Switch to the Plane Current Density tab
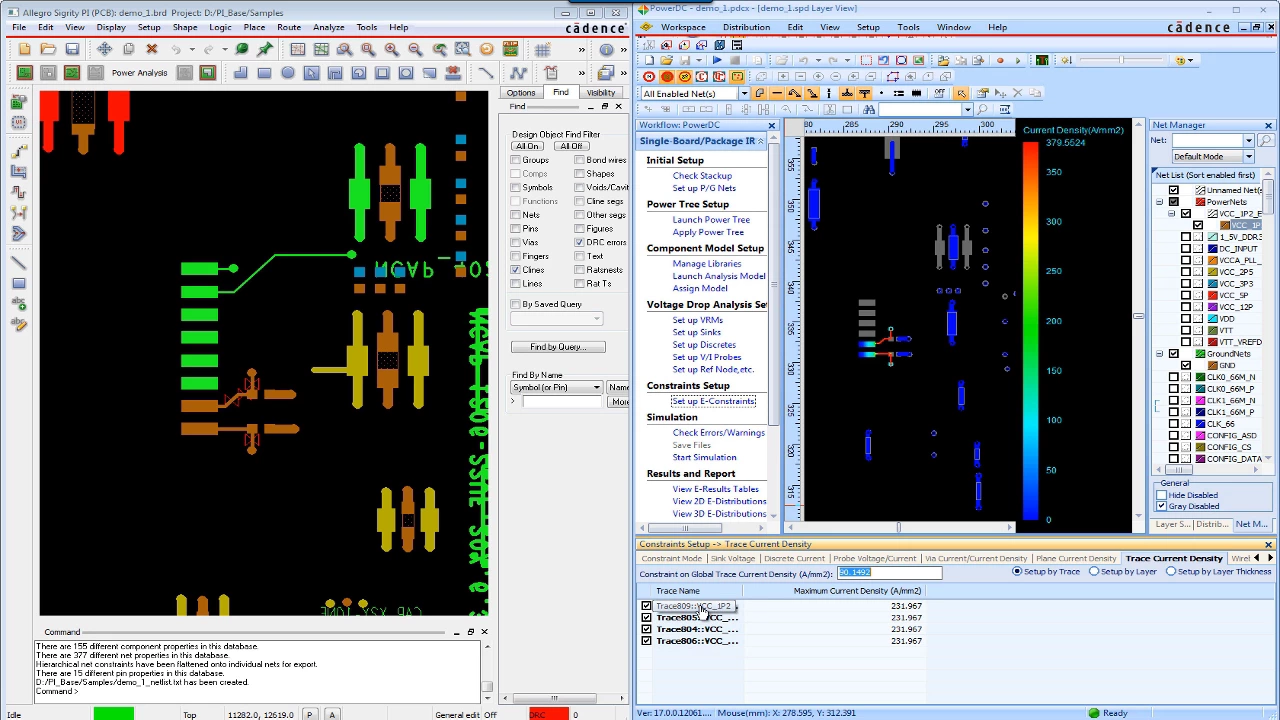This screenshot has width=1280, height=720. coord(1075,558)
